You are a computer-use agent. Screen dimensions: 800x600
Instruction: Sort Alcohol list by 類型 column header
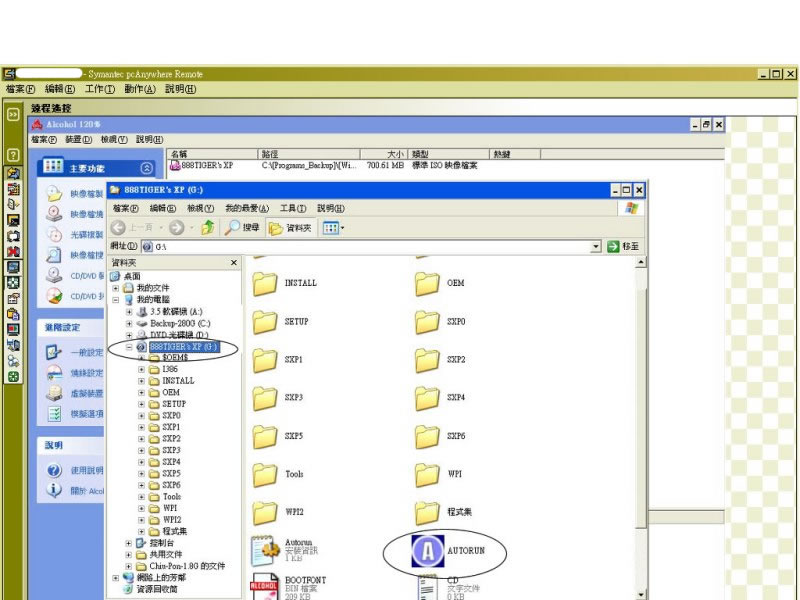(x=449, y=154)
